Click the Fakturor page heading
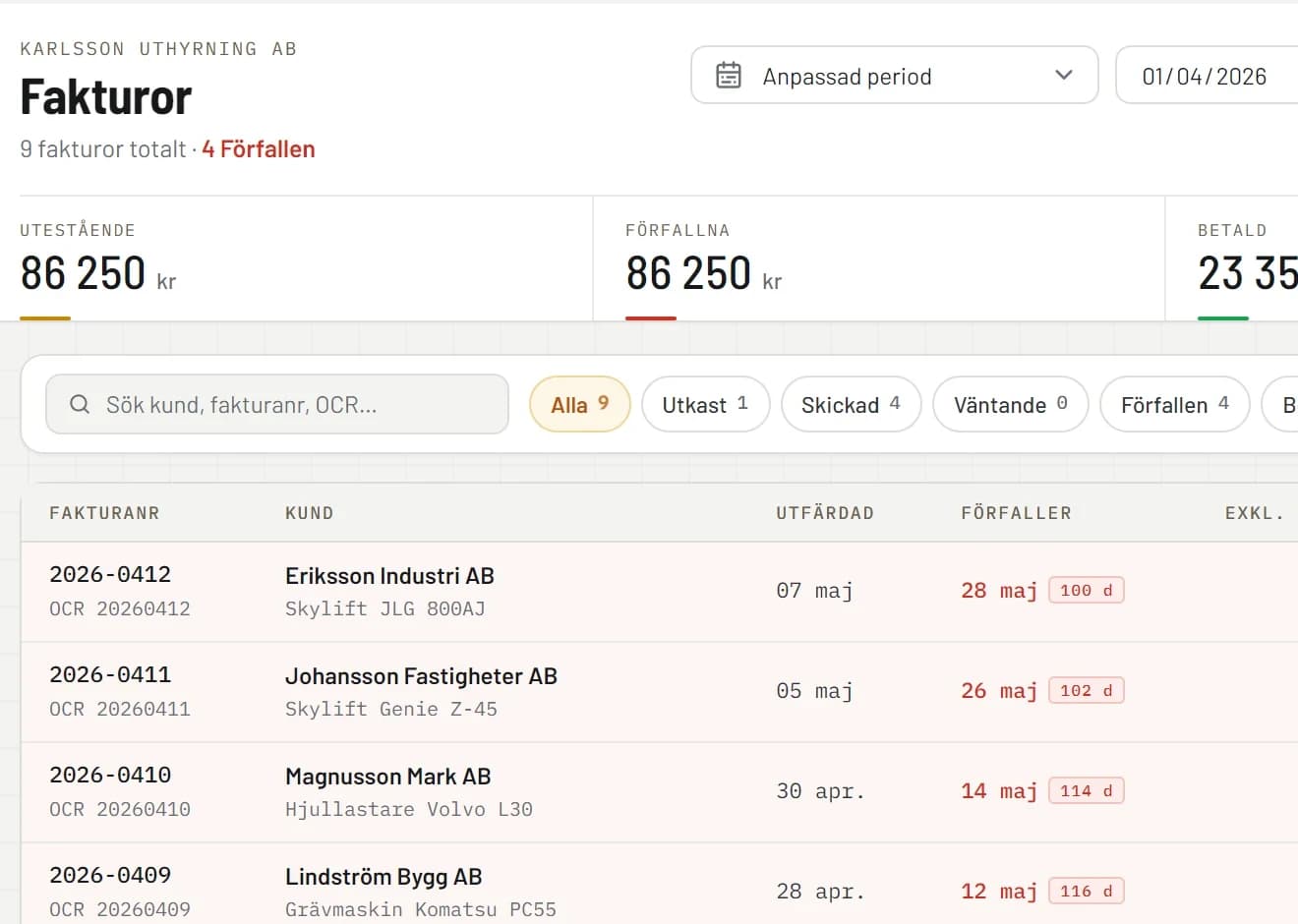1298x924 pixels. pos(106,97)
